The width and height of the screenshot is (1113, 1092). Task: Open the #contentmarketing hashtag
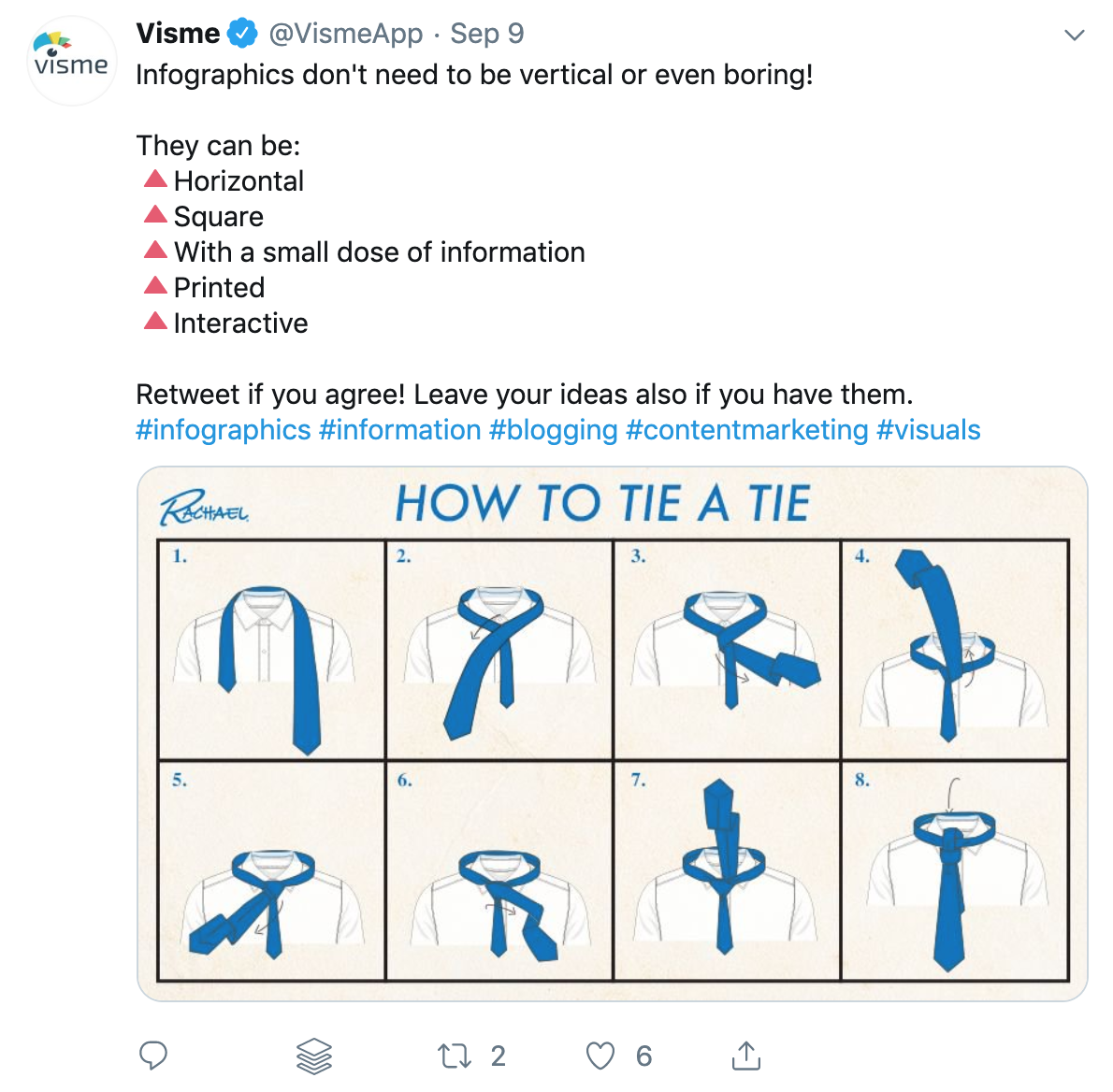pyautogui.click(x=747, y=430)
